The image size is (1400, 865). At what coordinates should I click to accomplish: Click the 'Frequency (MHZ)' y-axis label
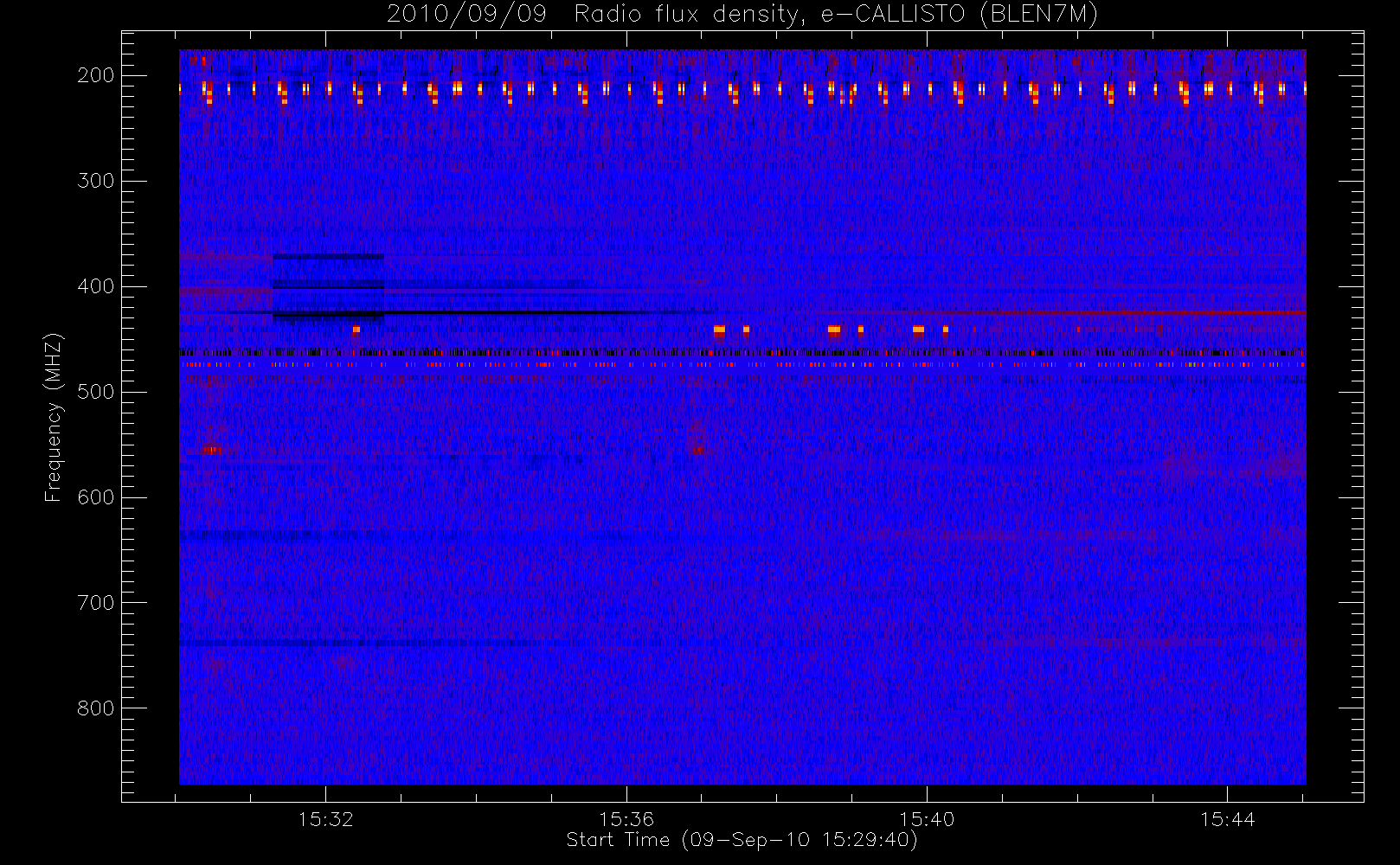(x=54, y=417)
